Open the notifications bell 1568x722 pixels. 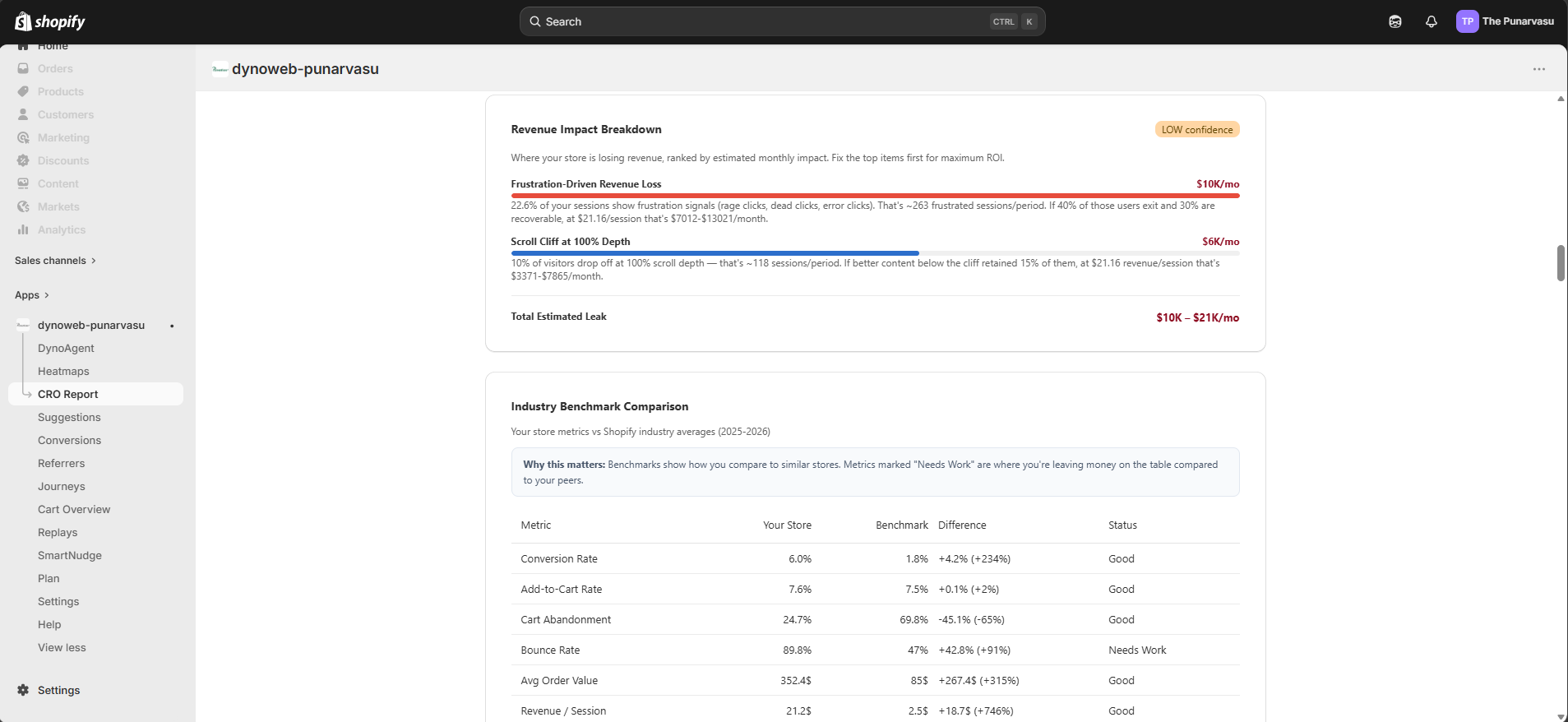pos(1431,22)
